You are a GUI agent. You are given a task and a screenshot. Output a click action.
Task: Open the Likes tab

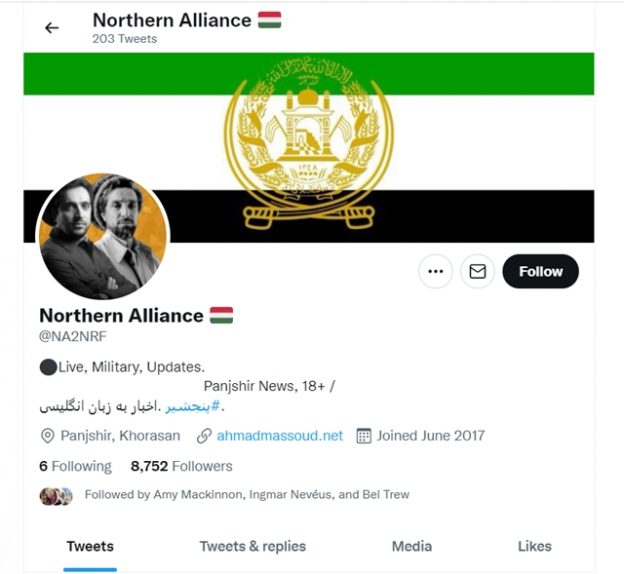534,546
